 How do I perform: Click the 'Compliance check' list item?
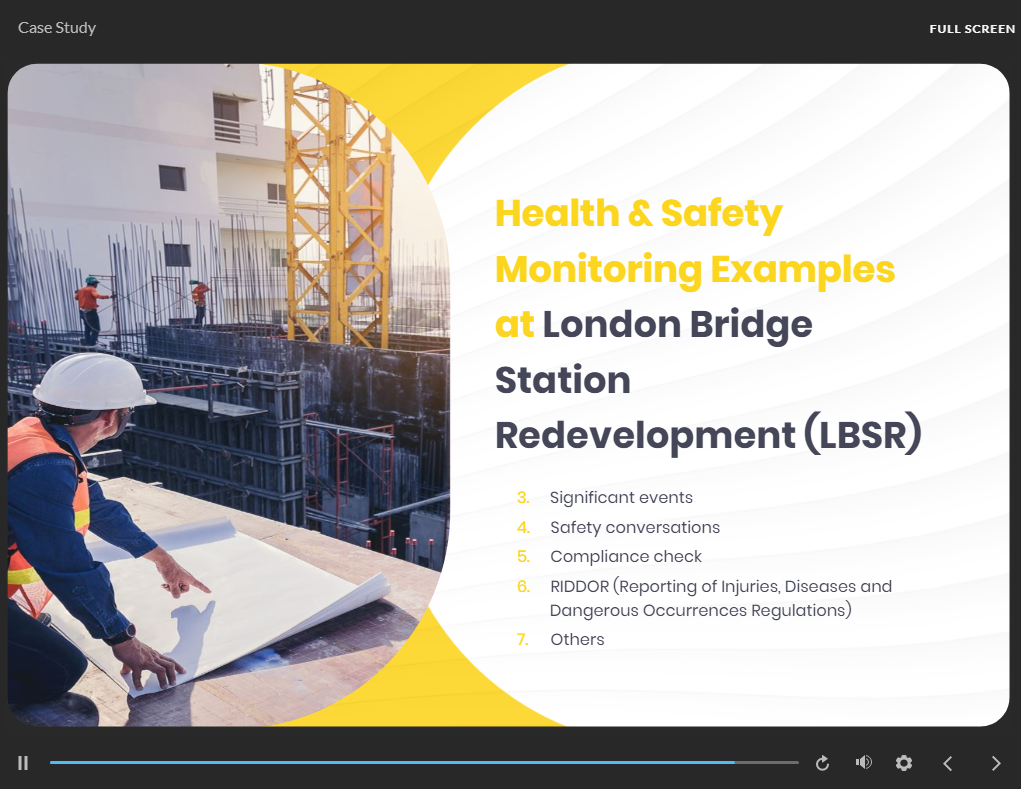click(626, 556)
